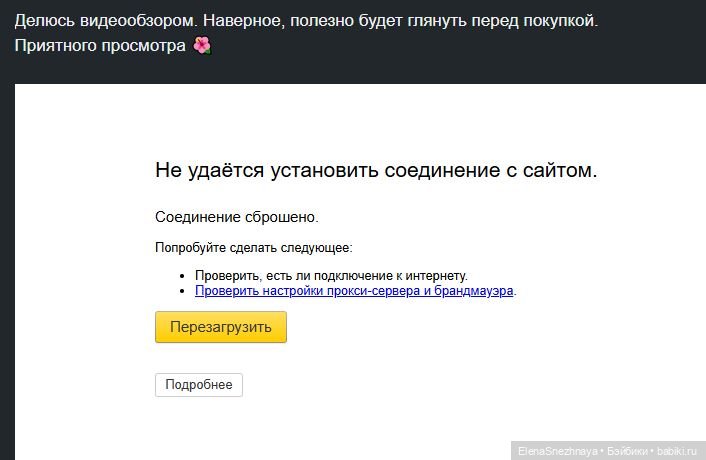706x460 pixels.
Task: Click the word сайтом in the heading
Action: [x=560, y=171]
